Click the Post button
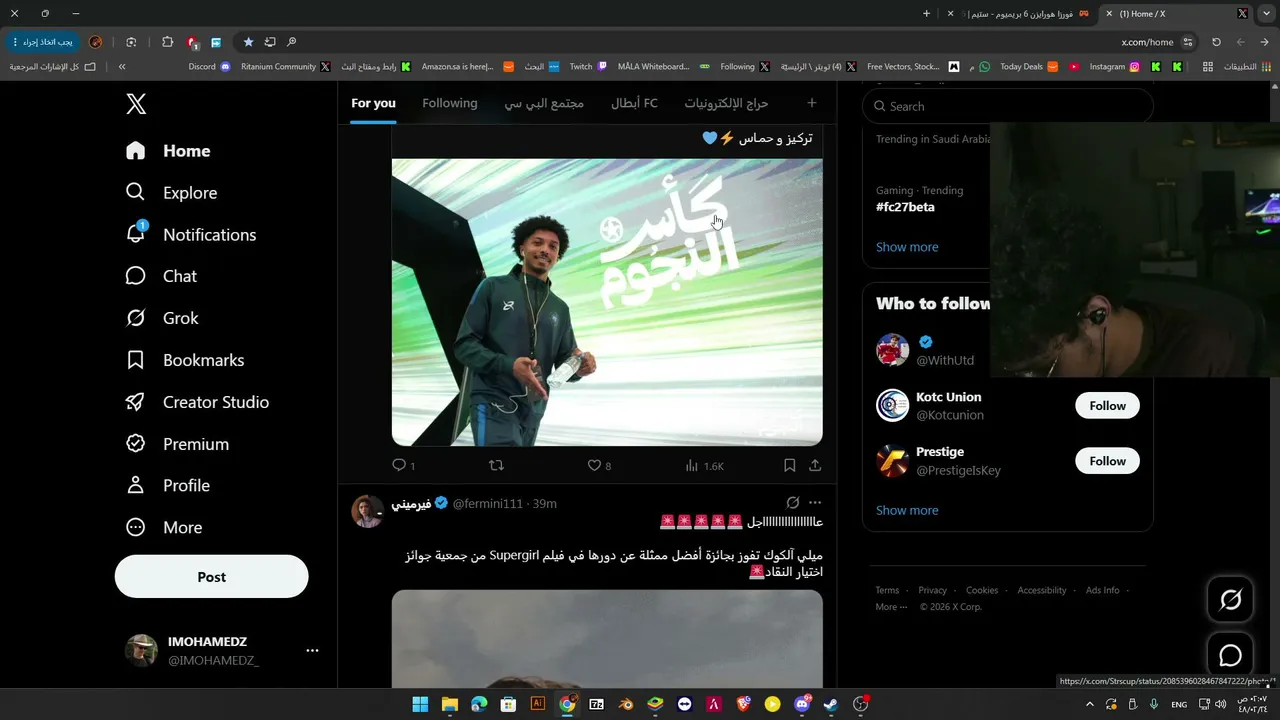 click(212, 577)
